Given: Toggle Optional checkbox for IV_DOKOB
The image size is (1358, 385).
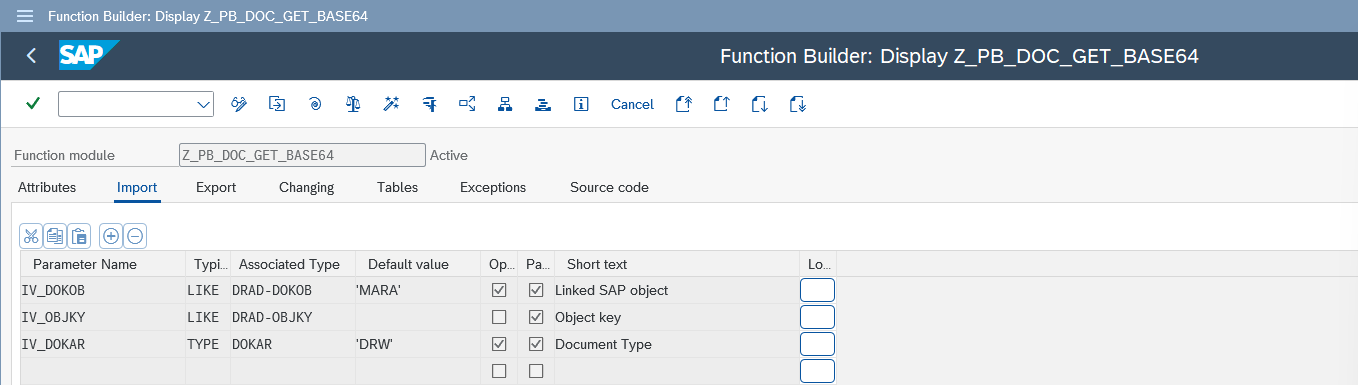Looking at the screenshot, I should [x=499, y=290].
